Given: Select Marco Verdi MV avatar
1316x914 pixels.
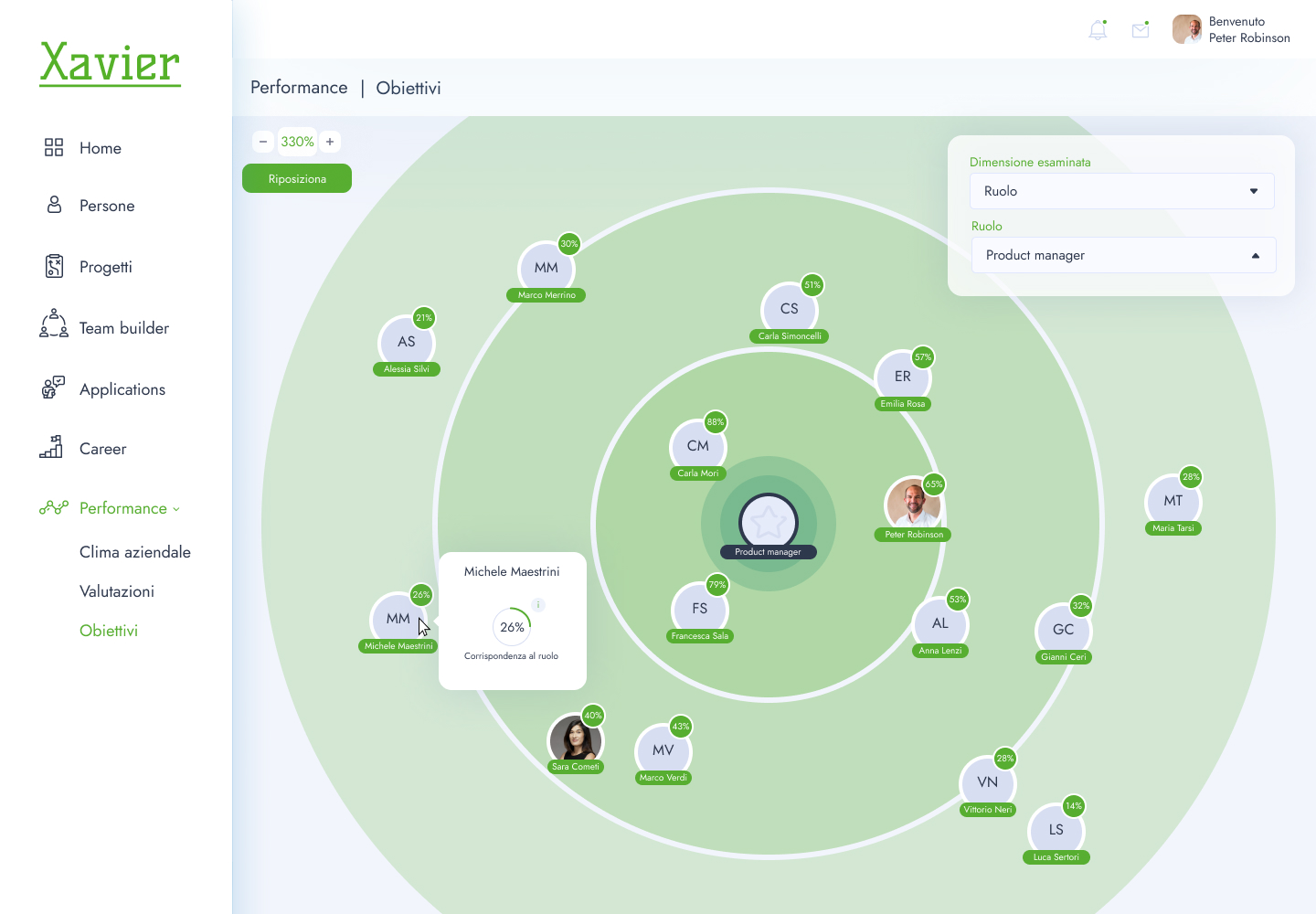Looking at the screenshot, I should tap(663, 750).
